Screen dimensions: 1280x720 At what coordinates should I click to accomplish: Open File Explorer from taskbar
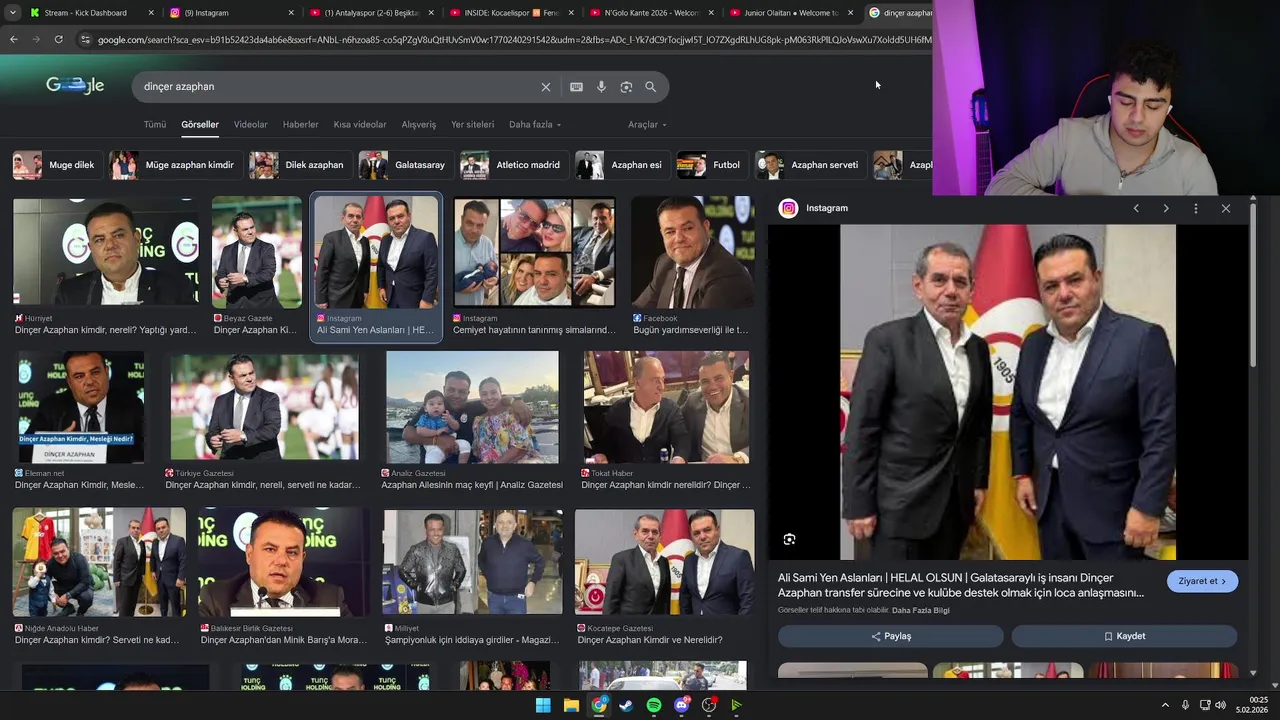(571, 705)
